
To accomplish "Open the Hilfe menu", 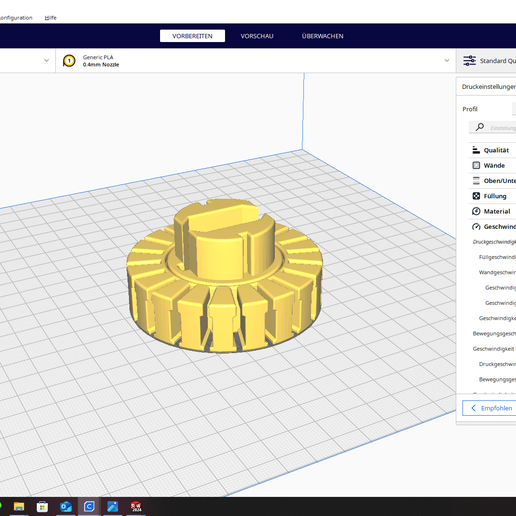I will pos(50,18).
